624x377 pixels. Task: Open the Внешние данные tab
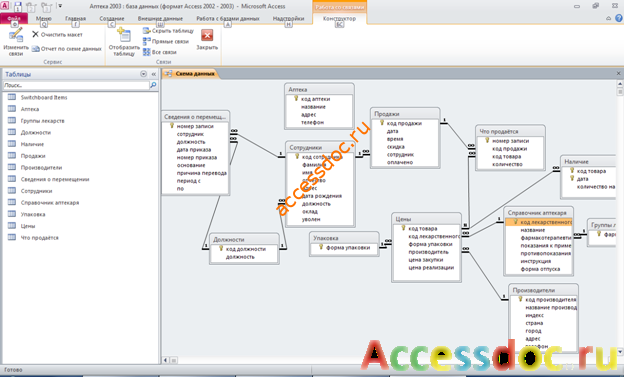tap(160, 19)
